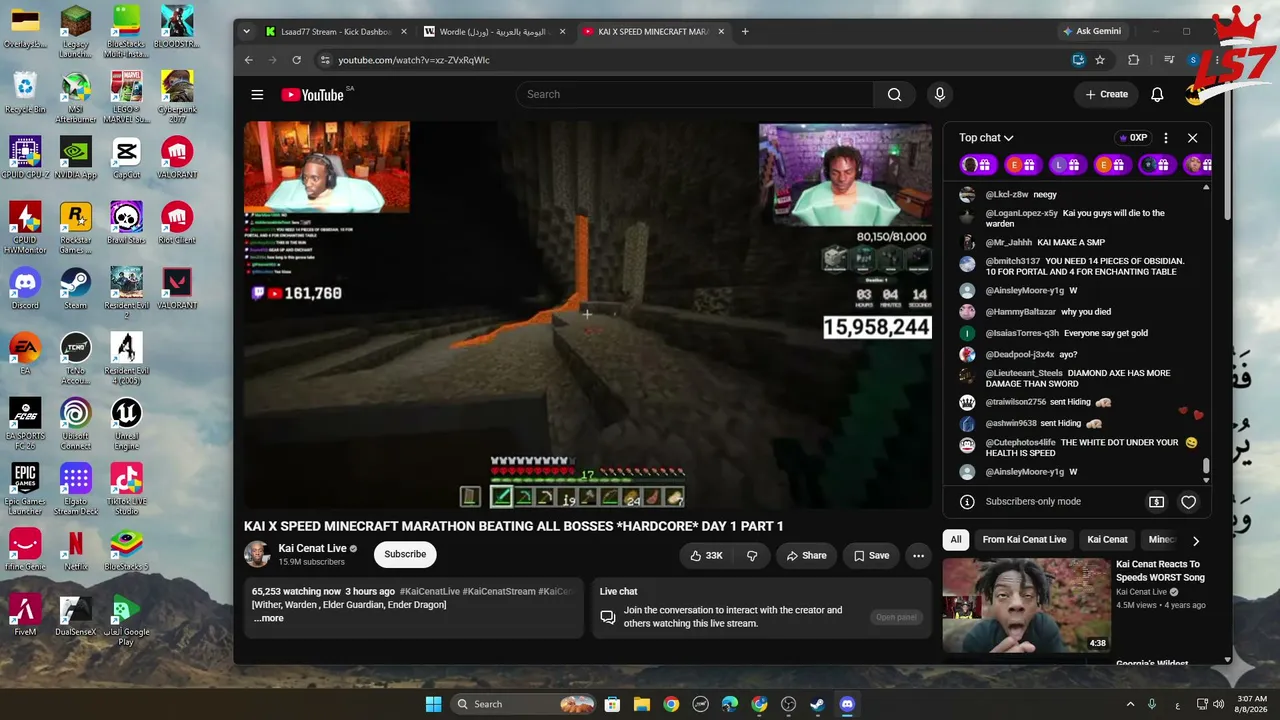The image size is (1280, 720).
Task: Go to the YouTube home logo
Action: (x=313, y=95)
